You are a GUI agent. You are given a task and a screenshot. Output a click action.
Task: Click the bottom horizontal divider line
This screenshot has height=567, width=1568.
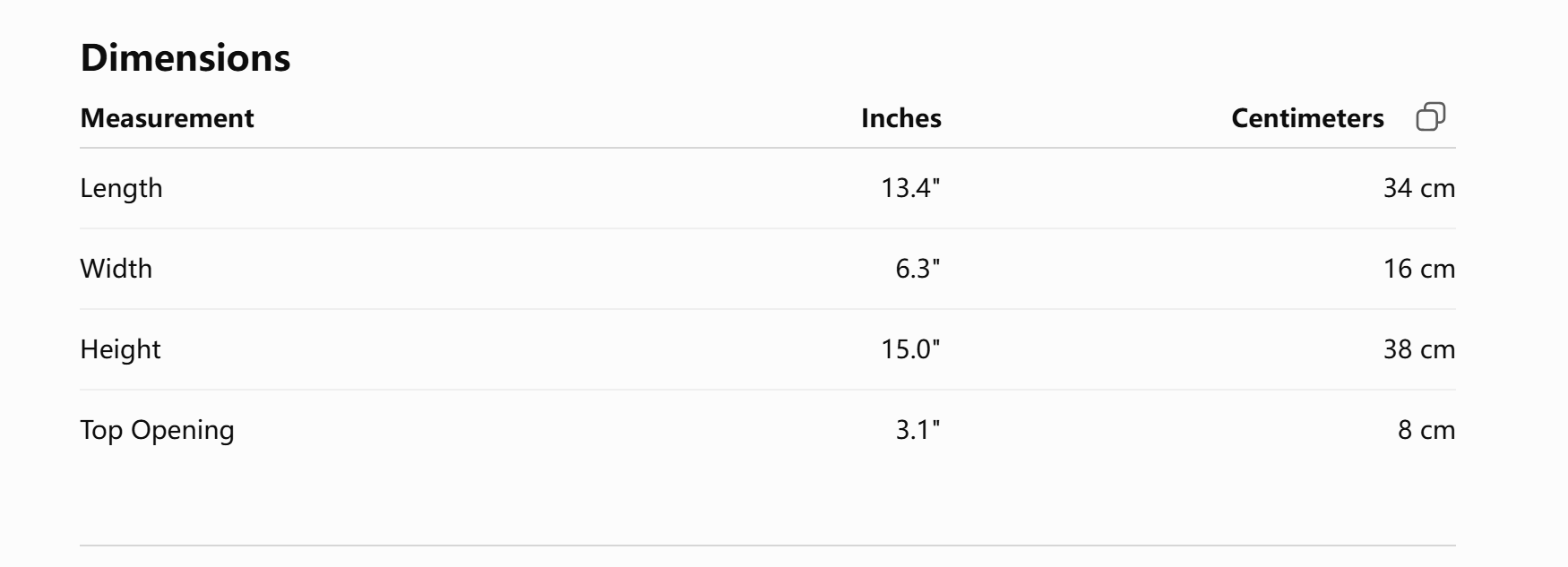click(x=768, y=545)
